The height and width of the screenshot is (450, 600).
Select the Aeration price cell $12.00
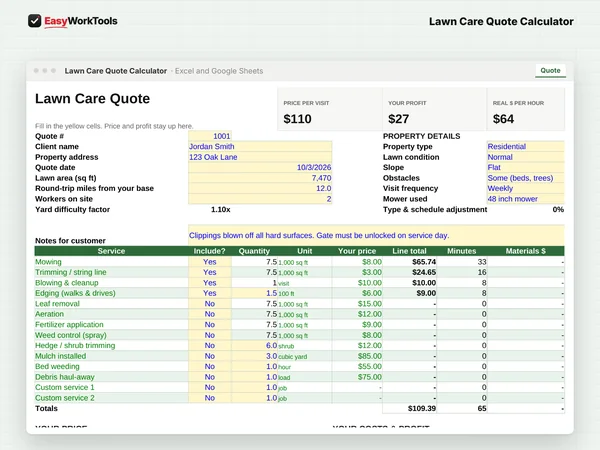(x=357, y=314)
